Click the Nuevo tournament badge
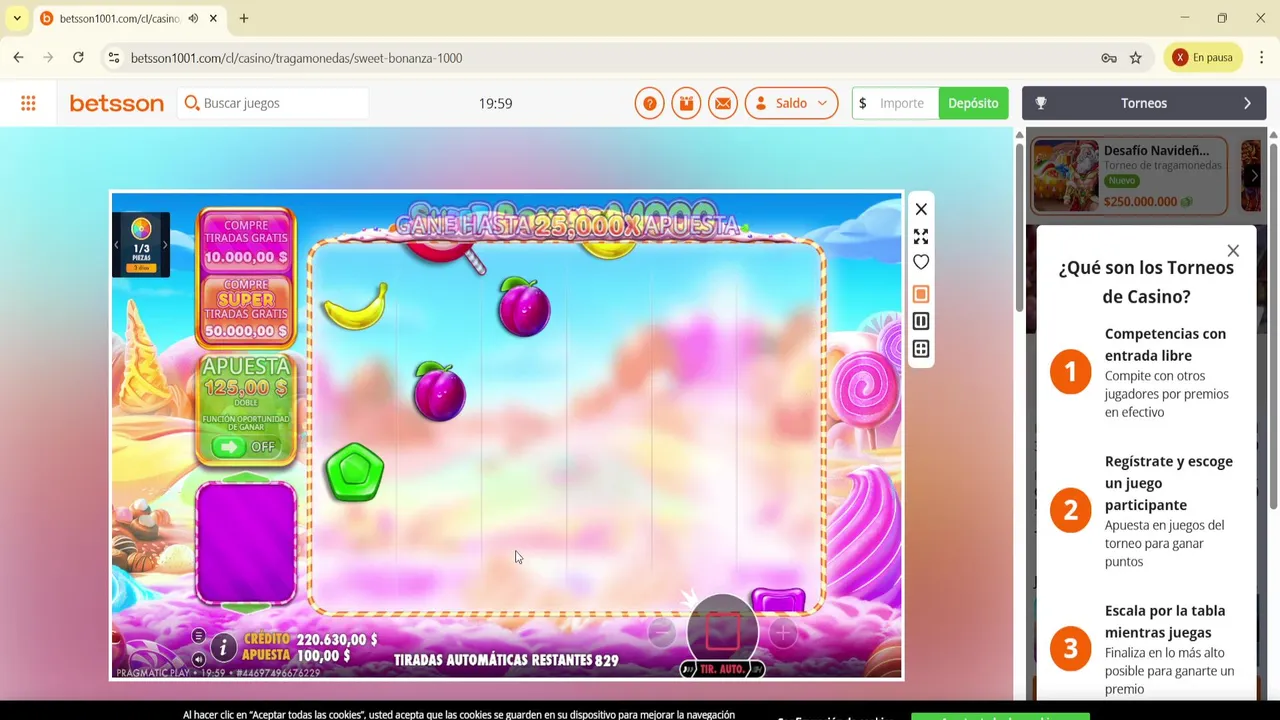 point(1121,181)
